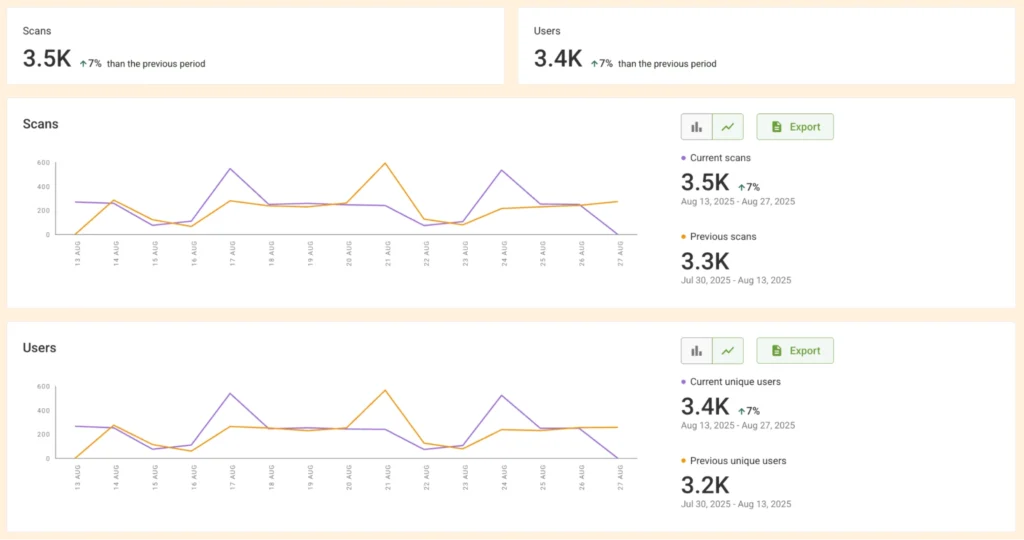Toggle the Current scans legend label
Viewport: 1024px width, 540px height.
[720, 158]
